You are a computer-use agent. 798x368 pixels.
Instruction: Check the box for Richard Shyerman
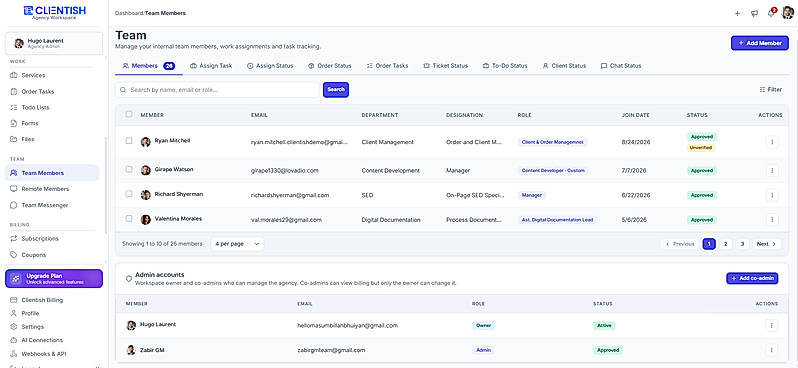pos(129,193)
